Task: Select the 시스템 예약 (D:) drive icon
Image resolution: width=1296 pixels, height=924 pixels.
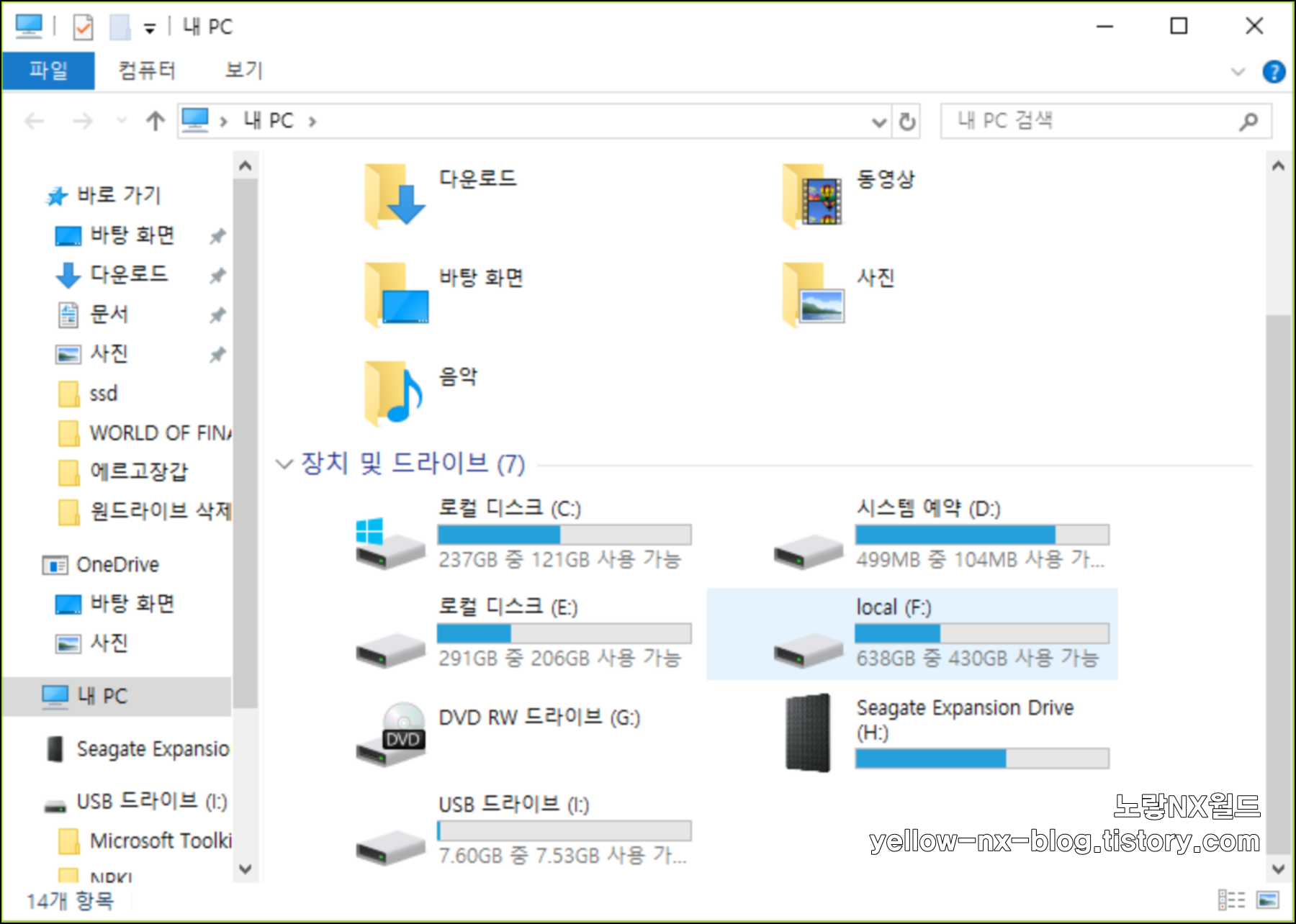Action: tap(808, 552)
